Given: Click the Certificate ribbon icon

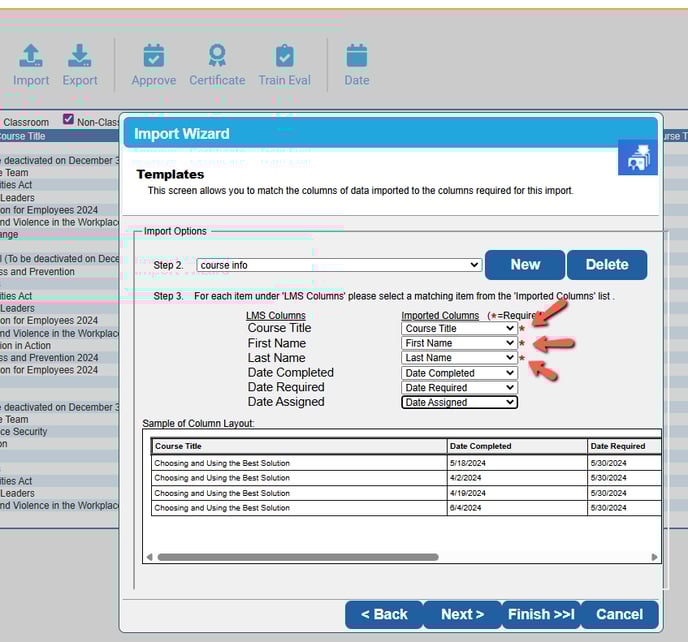Looking at the screenshot, I should click(217, 57).
